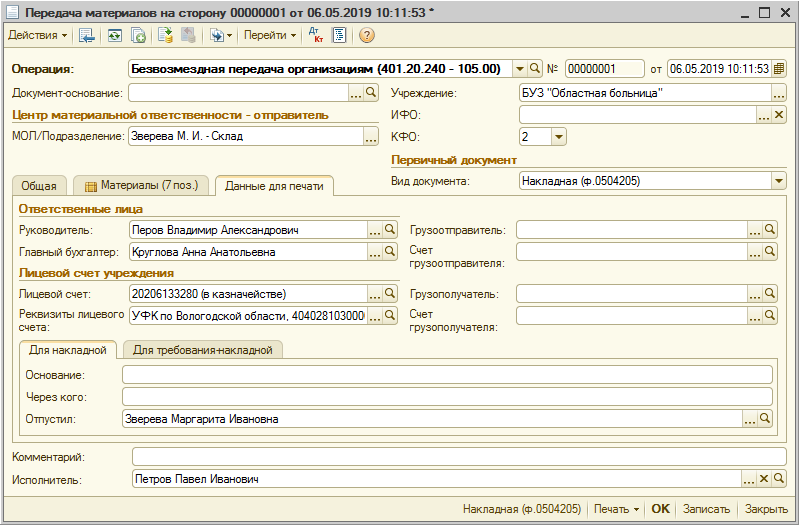Expand the Вид документа dropdown
Image resolution: width=799 pixels, height=525 pixels.
click(x=779, y=181)
